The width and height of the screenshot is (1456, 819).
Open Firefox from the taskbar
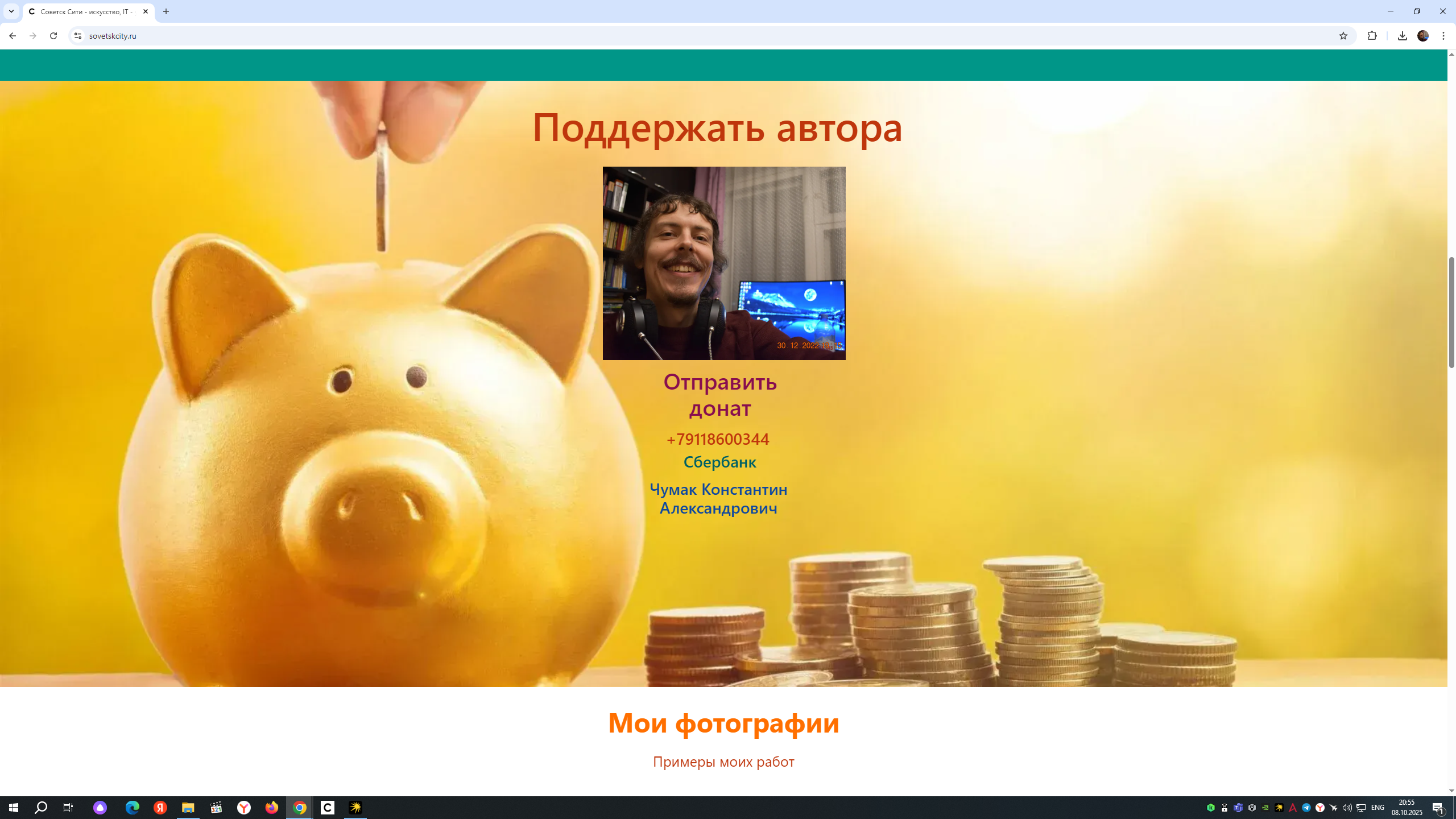click(x=272, y=808)
